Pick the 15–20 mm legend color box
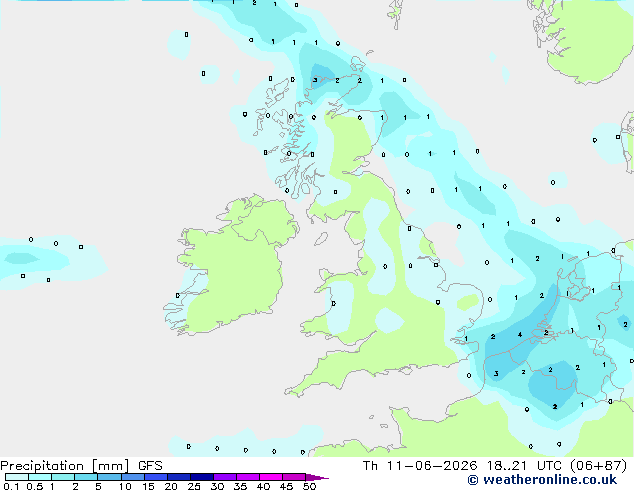This screenshot has height=490, width=634. point(156,477)
